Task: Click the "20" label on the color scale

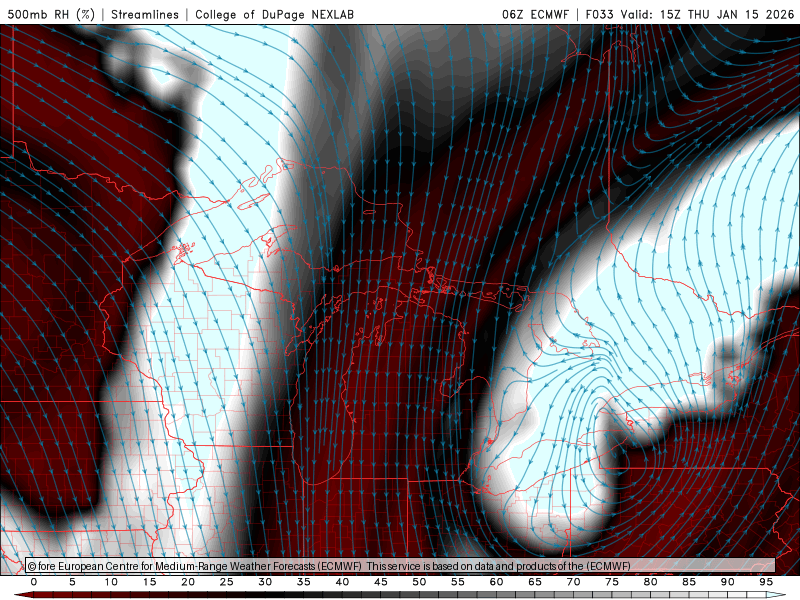Action: (188, 582)
